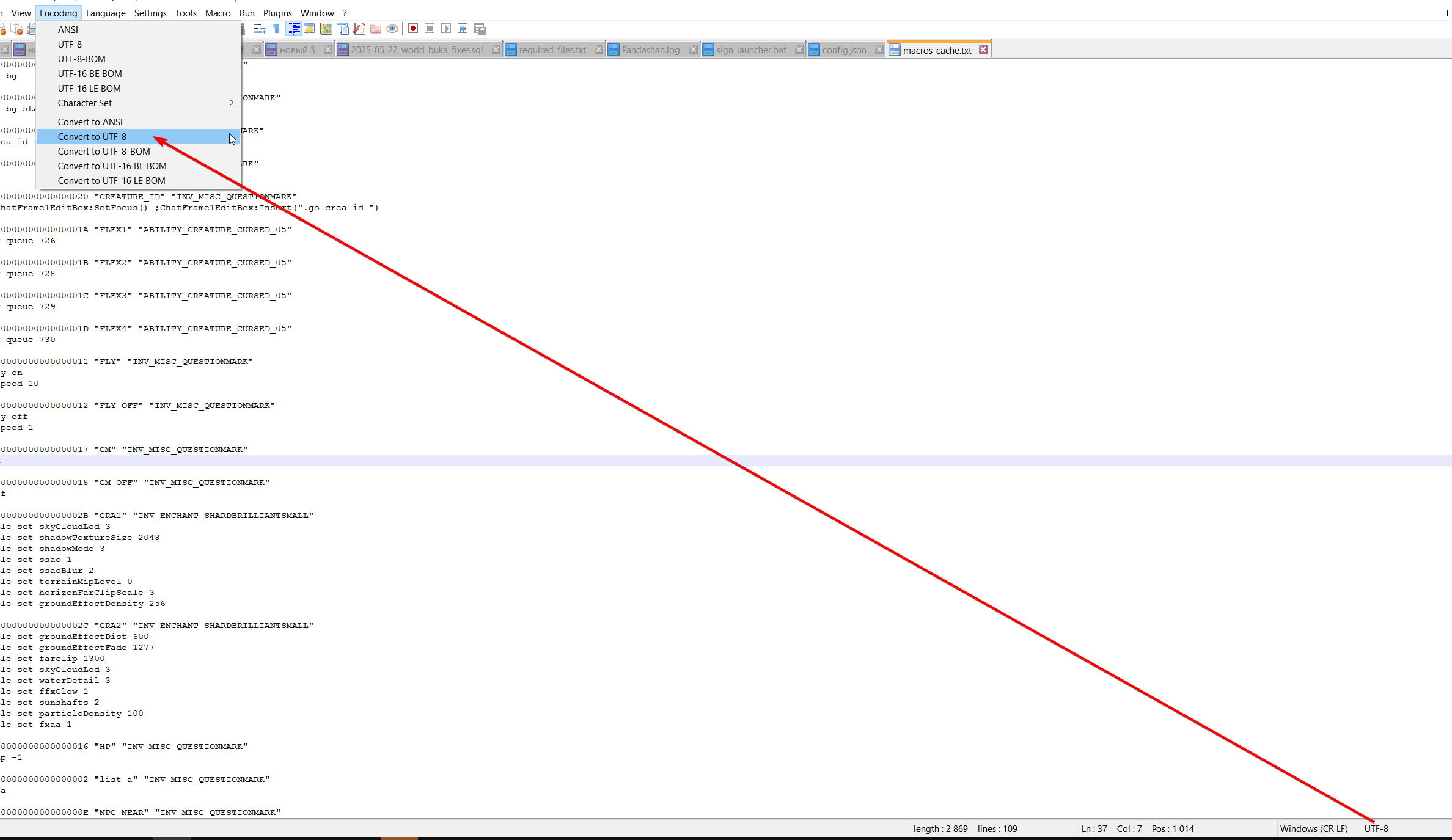1452x840 pixels.
Task: Open Function List icon
Action: 359,29
